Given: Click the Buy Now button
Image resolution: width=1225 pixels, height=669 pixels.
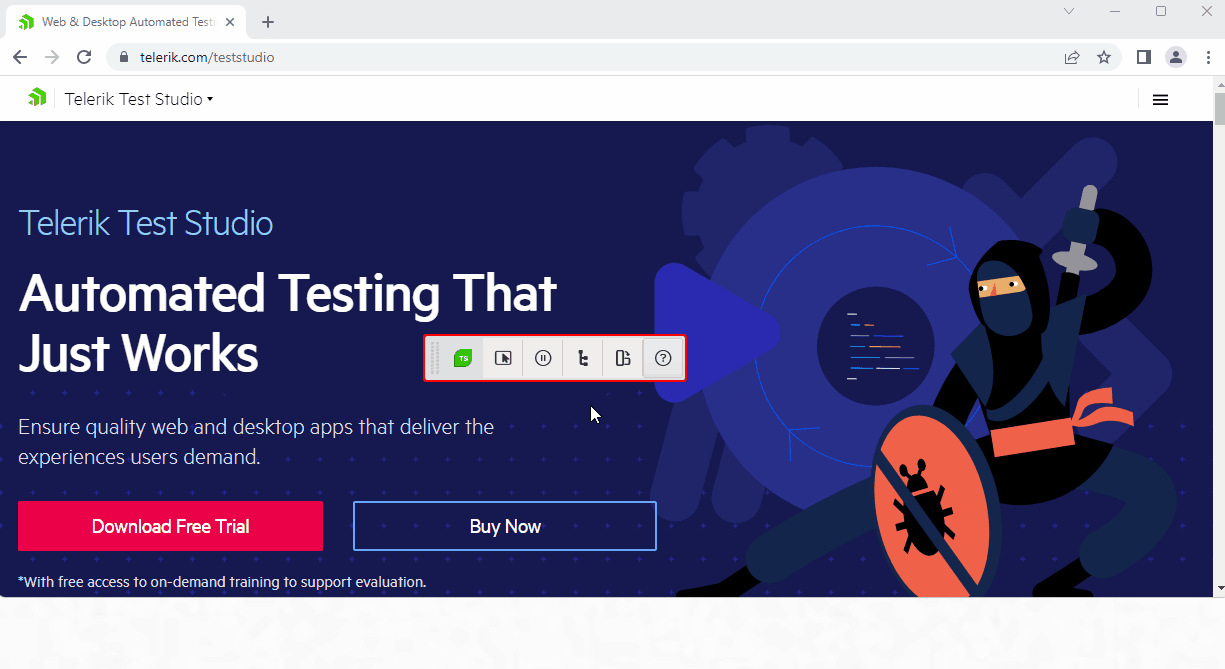Looking at the screenshot, I should (505, 526).
